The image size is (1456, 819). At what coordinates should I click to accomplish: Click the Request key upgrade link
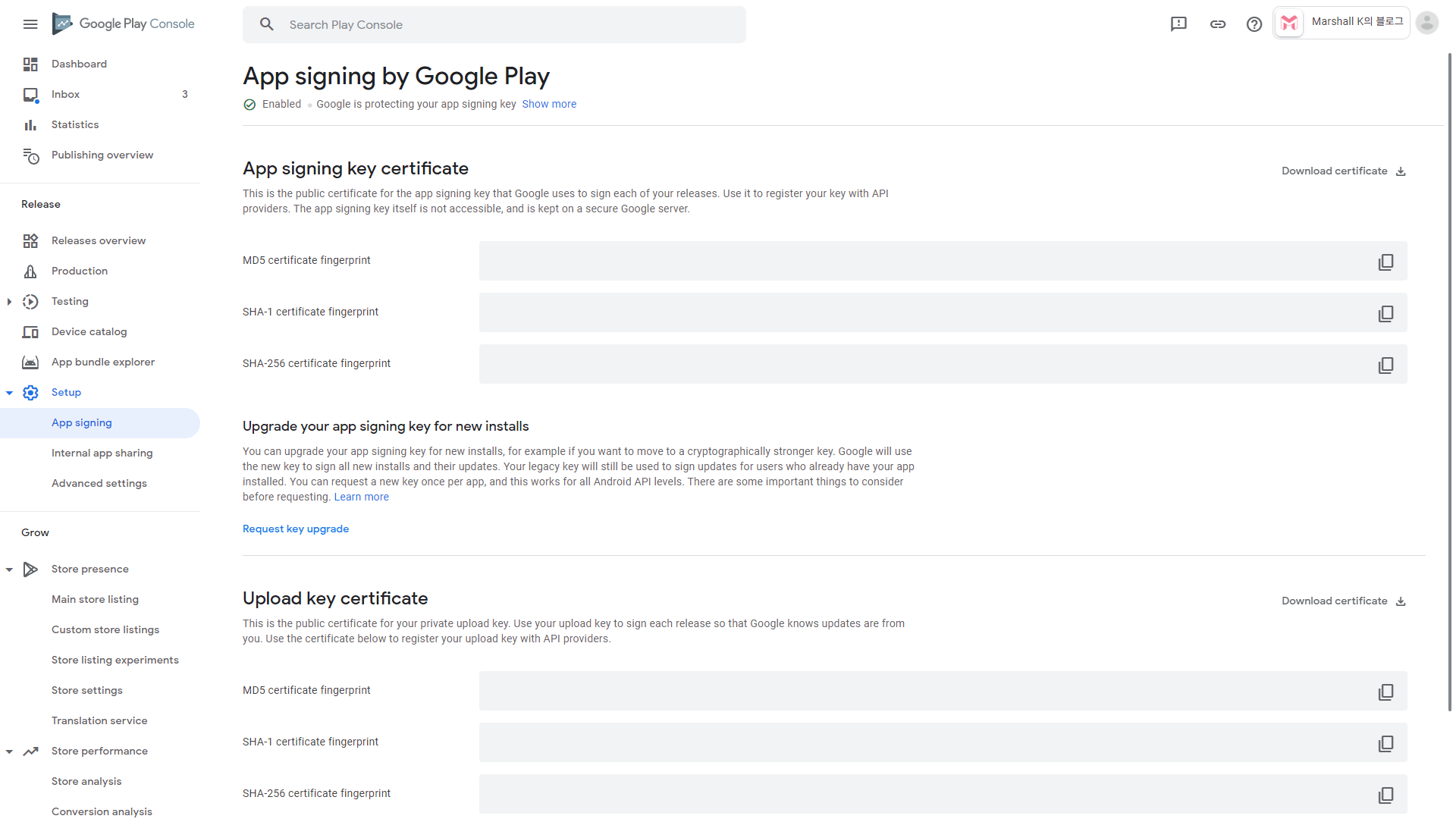point(296,529)
